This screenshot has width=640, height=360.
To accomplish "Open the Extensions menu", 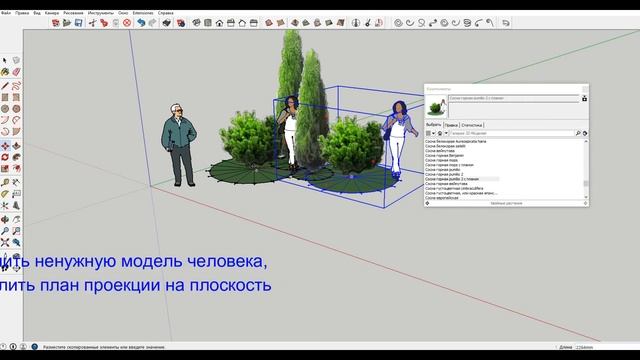I will pos(143,13).
